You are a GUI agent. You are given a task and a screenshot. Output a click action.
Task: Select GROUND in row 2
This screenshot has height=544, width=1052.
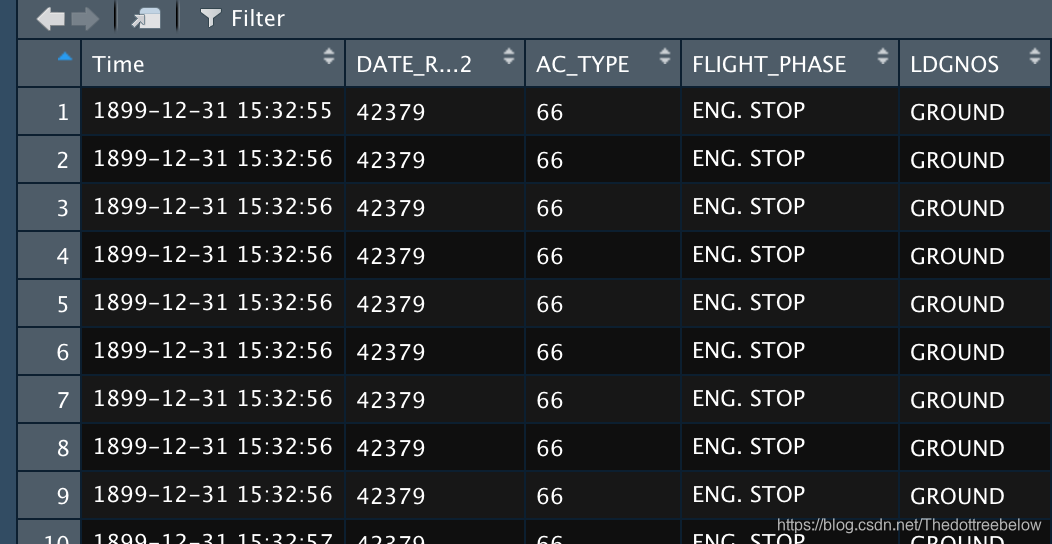pyautogui.click(x=976, y=160)
